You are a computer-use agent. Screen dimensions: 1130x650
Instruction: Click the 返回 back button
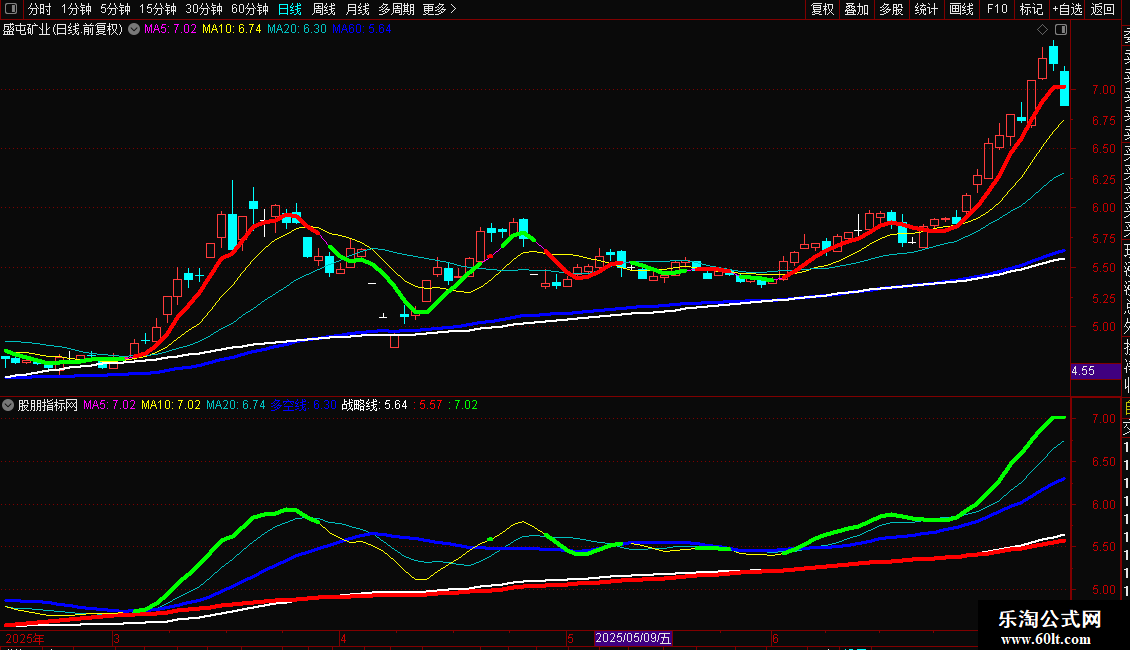click(x=1103, y=9)
